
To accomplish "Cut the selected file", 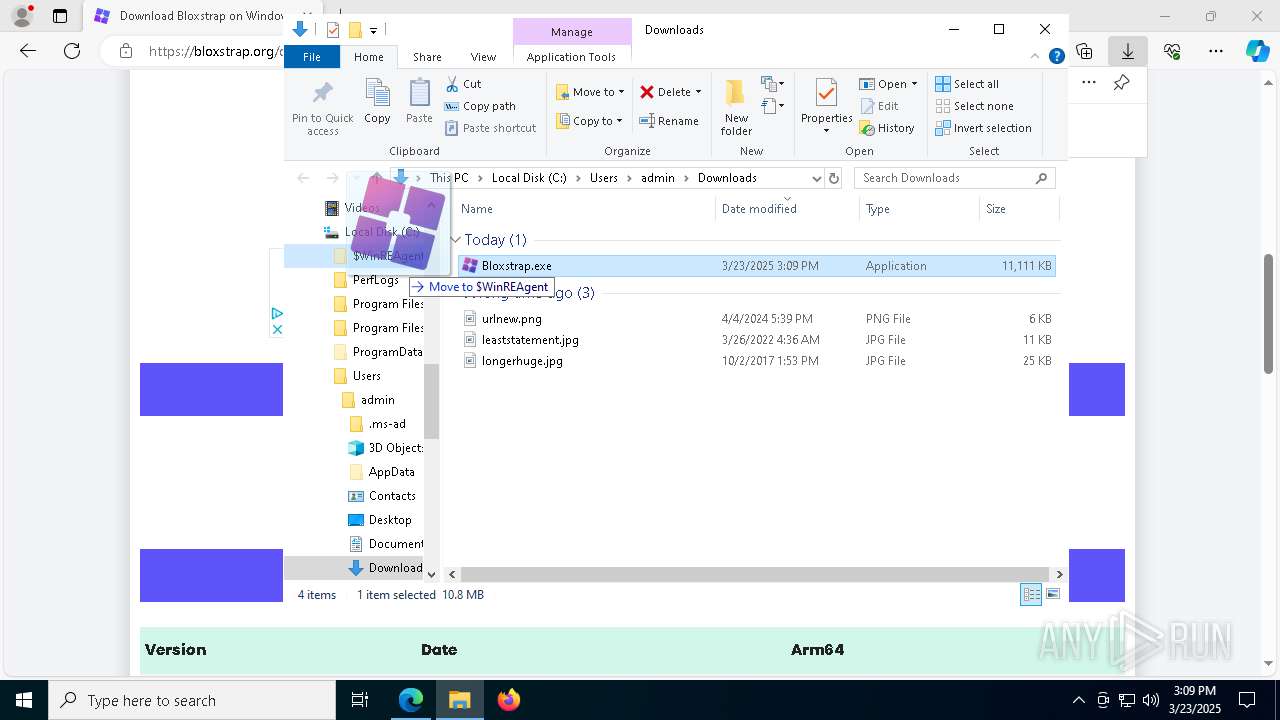I will click(463, 84).
